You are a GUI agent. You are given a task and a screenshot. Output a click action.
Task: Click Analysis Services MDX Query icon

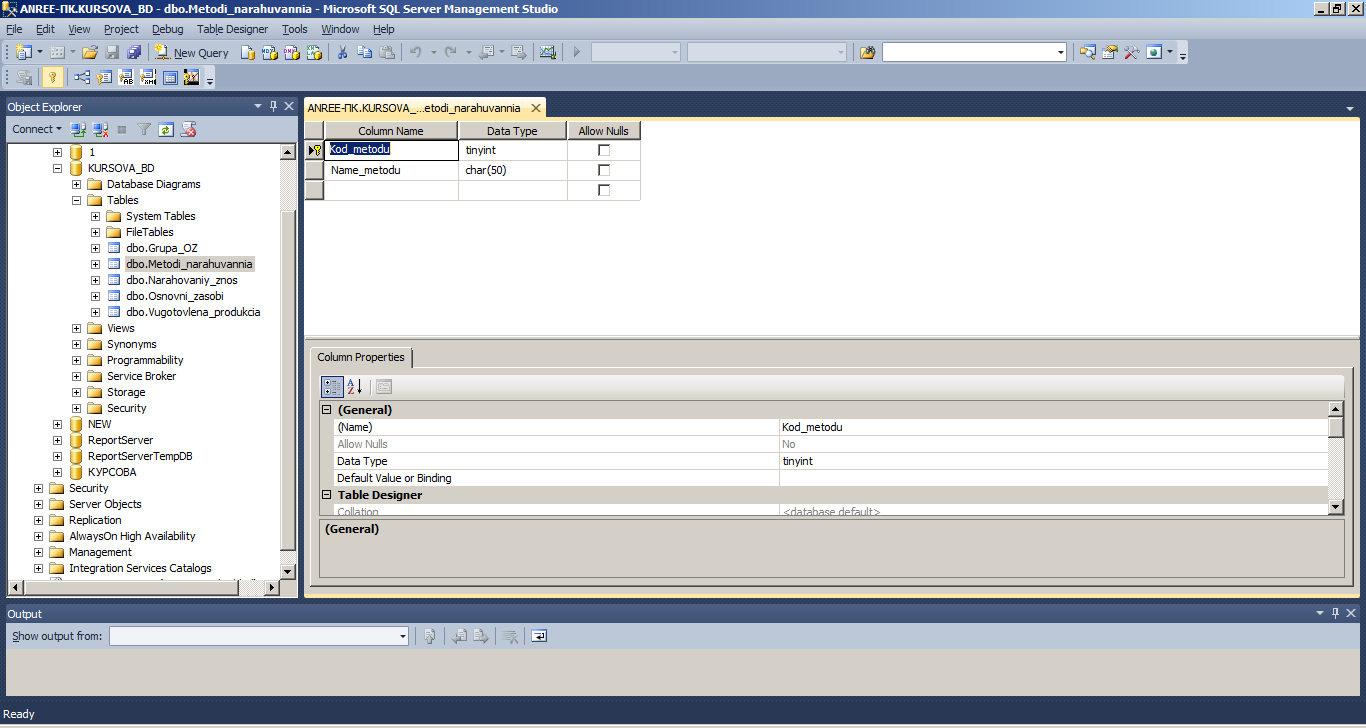coord(269,52)
